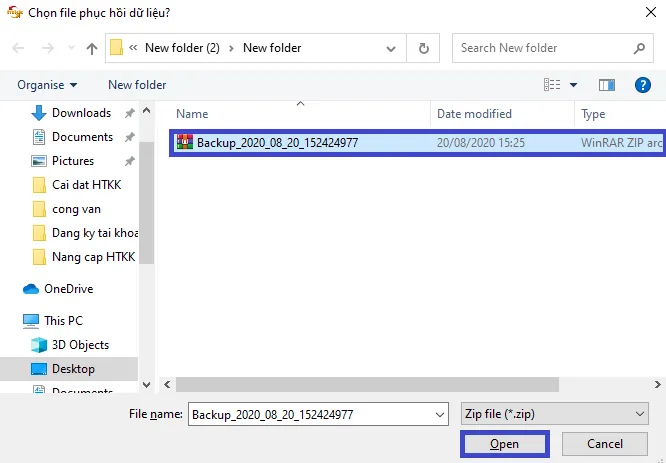Image resolution: width=666 pixels, height=463 pixels.
Task: Click the horizontal scrollbar thumb
Action: pyautogui.click(x=367, y=385)
